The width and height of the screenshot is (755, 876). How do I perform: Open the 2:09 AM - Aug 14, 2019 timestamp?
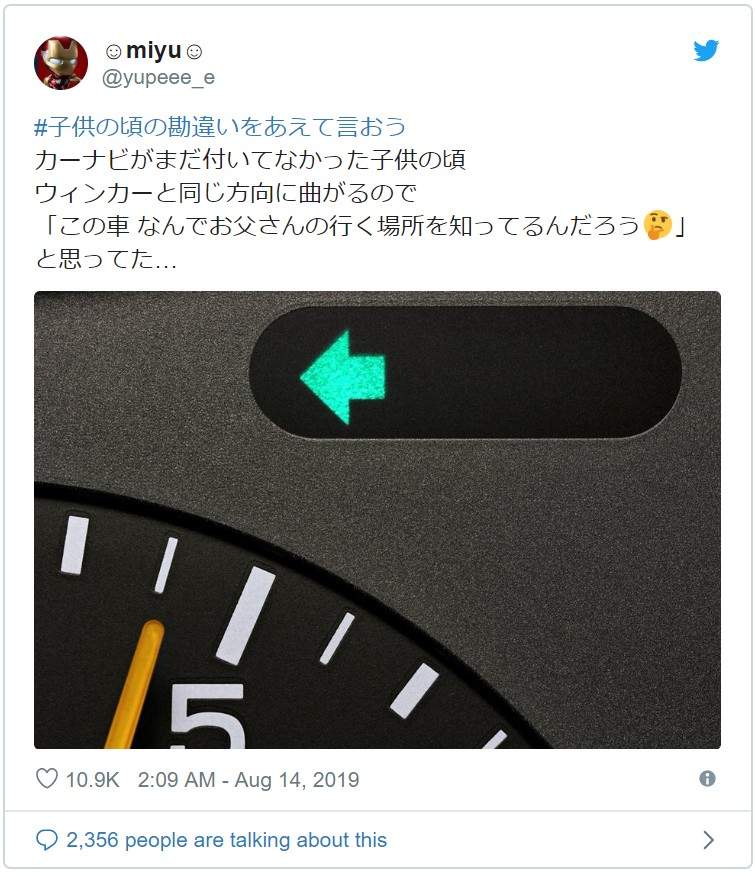[x=249, y=779]
